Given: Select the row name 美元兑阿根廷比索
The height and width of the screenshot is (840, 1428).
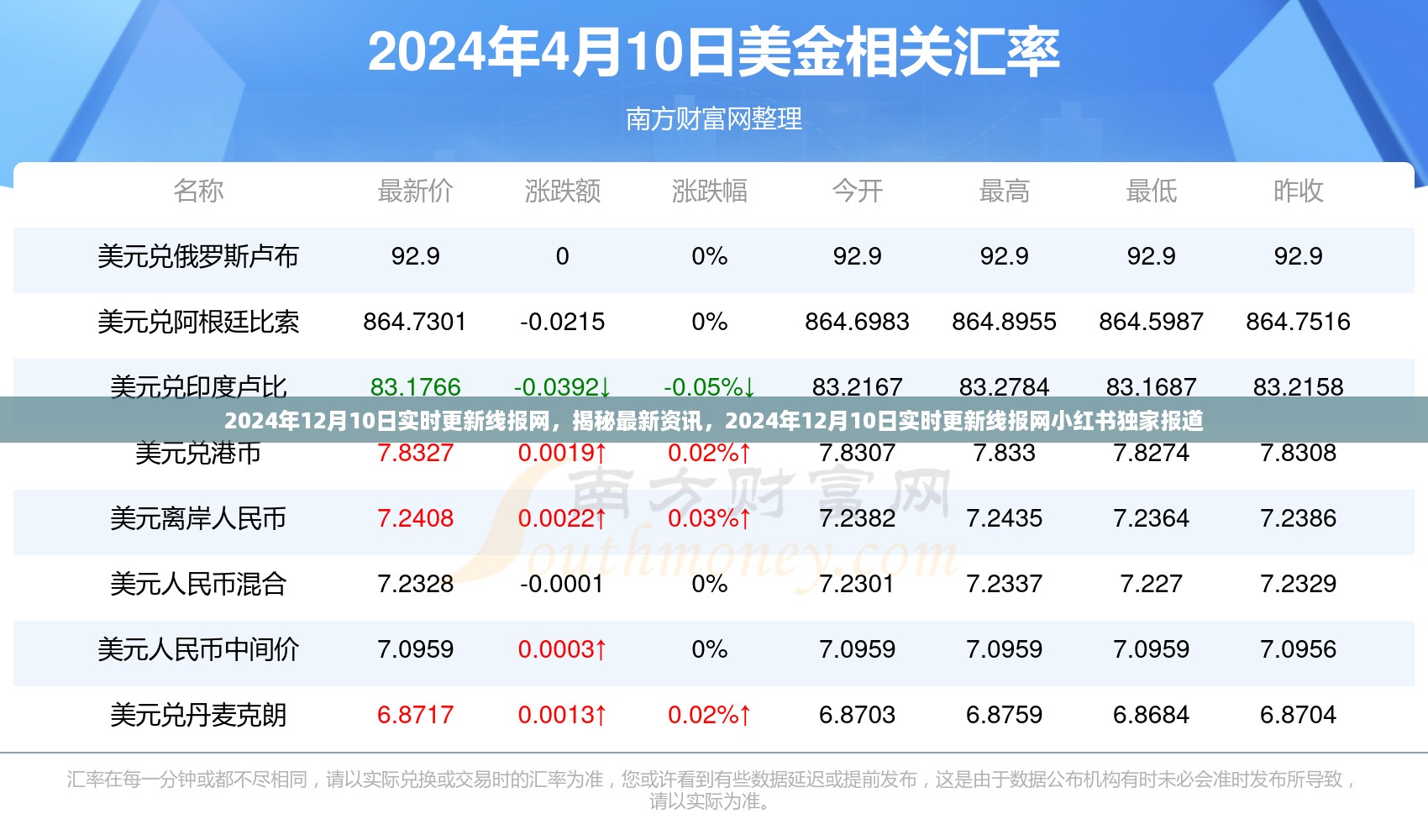Looking at the screenshot, I should (198, 322).
